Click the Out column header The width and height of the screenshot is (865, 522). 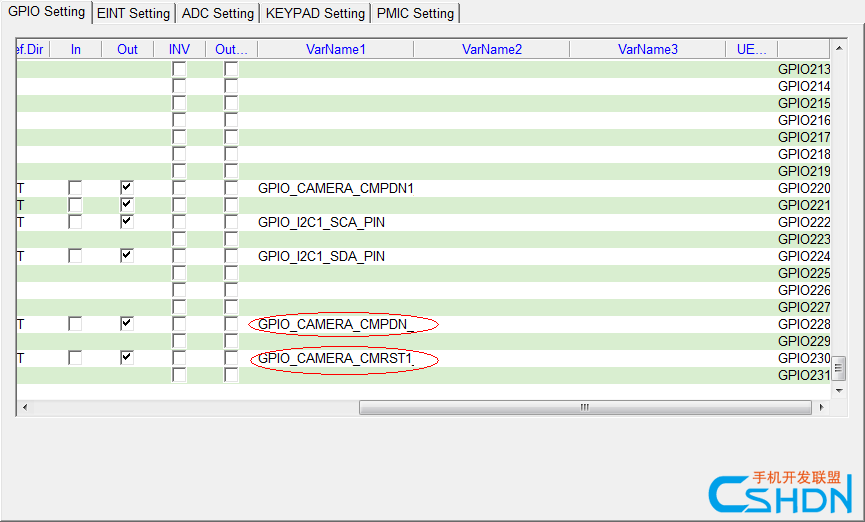click(127, 49)
